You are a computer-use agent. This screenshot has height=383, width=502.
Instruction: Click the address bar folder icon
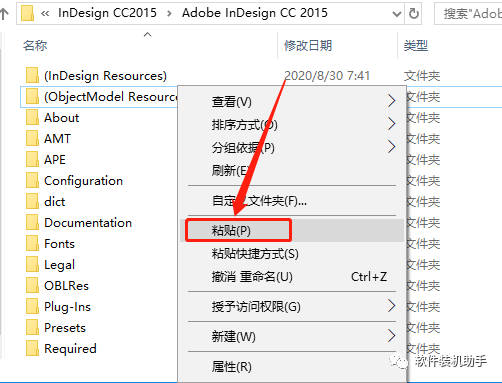pyautogui.click(x=27, y=13)
